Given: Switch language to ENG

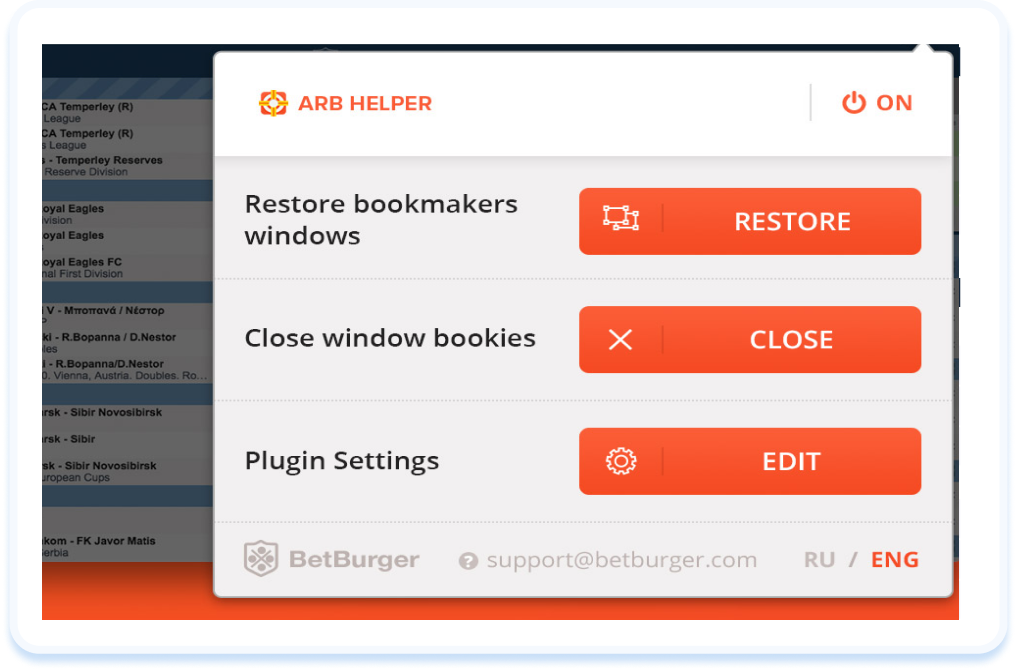Looking at the screenshot, I should click(x=895, y=560).
